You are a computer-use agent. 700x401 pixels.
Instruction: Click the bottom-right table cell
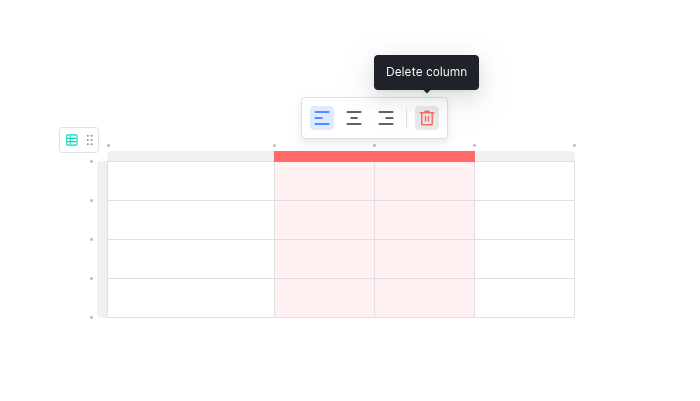[x=524, y=298]
